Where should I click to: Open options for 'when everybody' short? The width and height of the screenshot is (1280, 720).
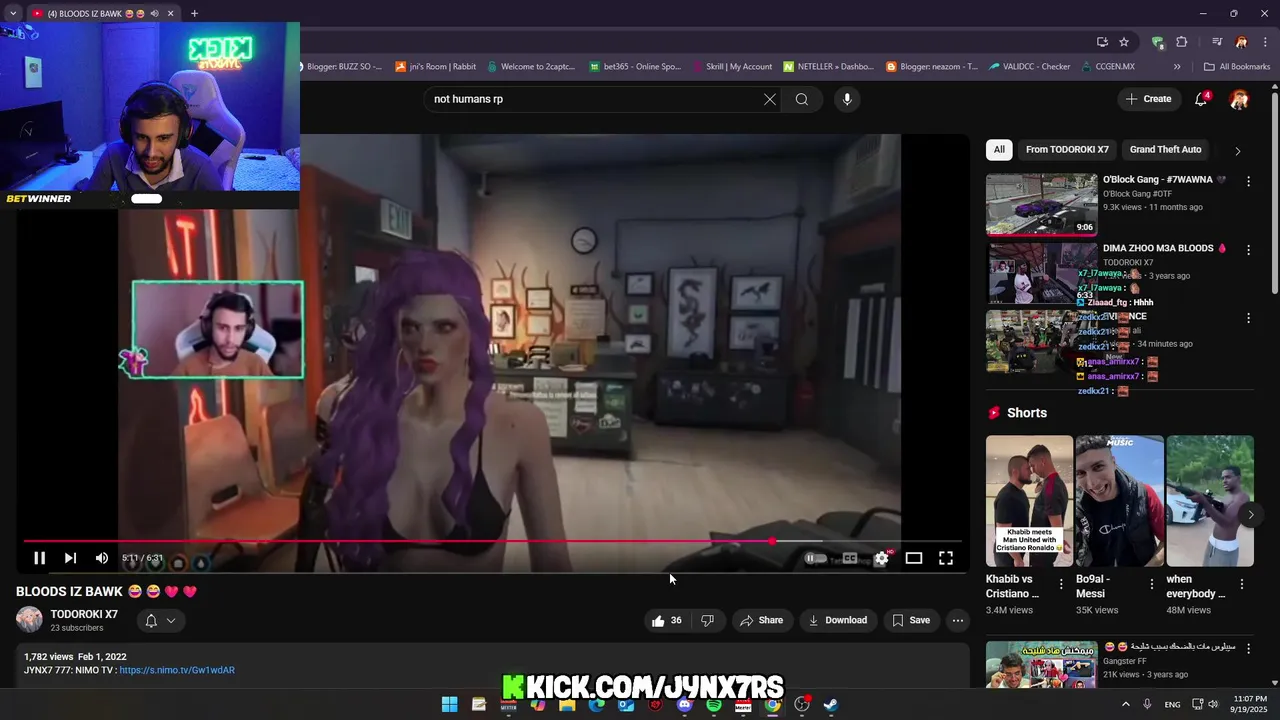(1242, 584)
